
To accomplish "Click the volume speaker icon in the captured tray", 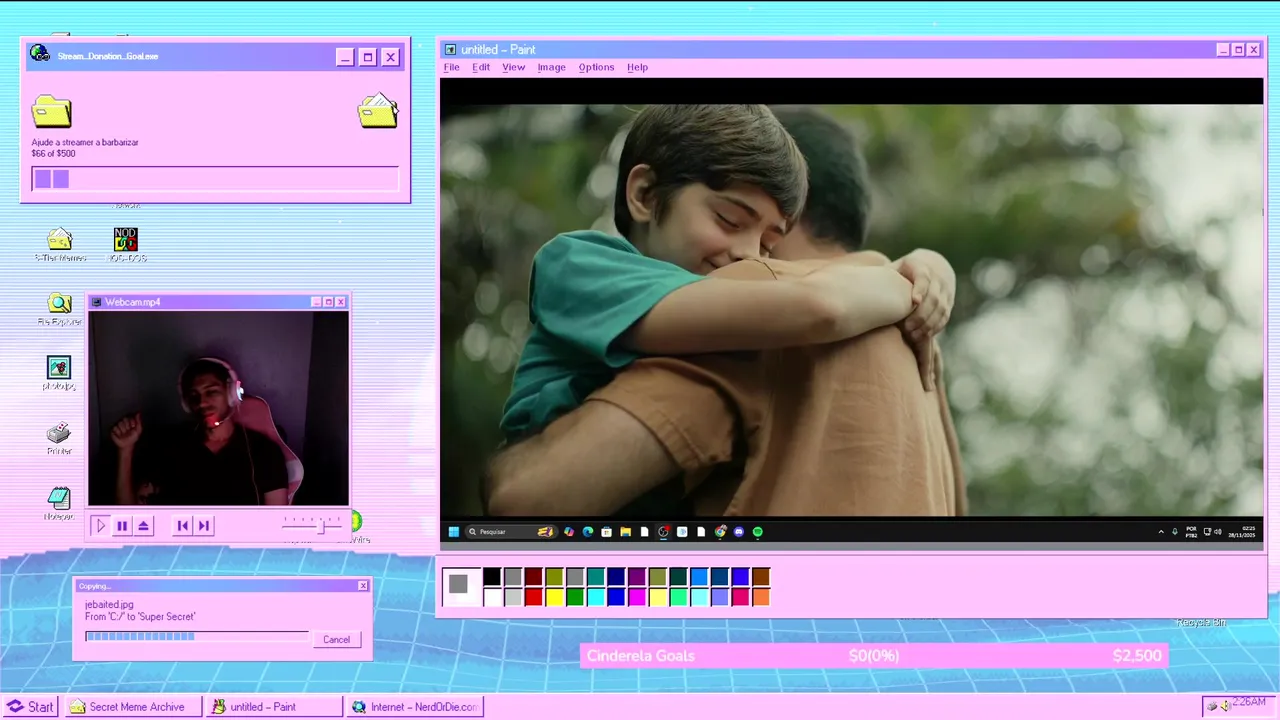I will 1218,531.
